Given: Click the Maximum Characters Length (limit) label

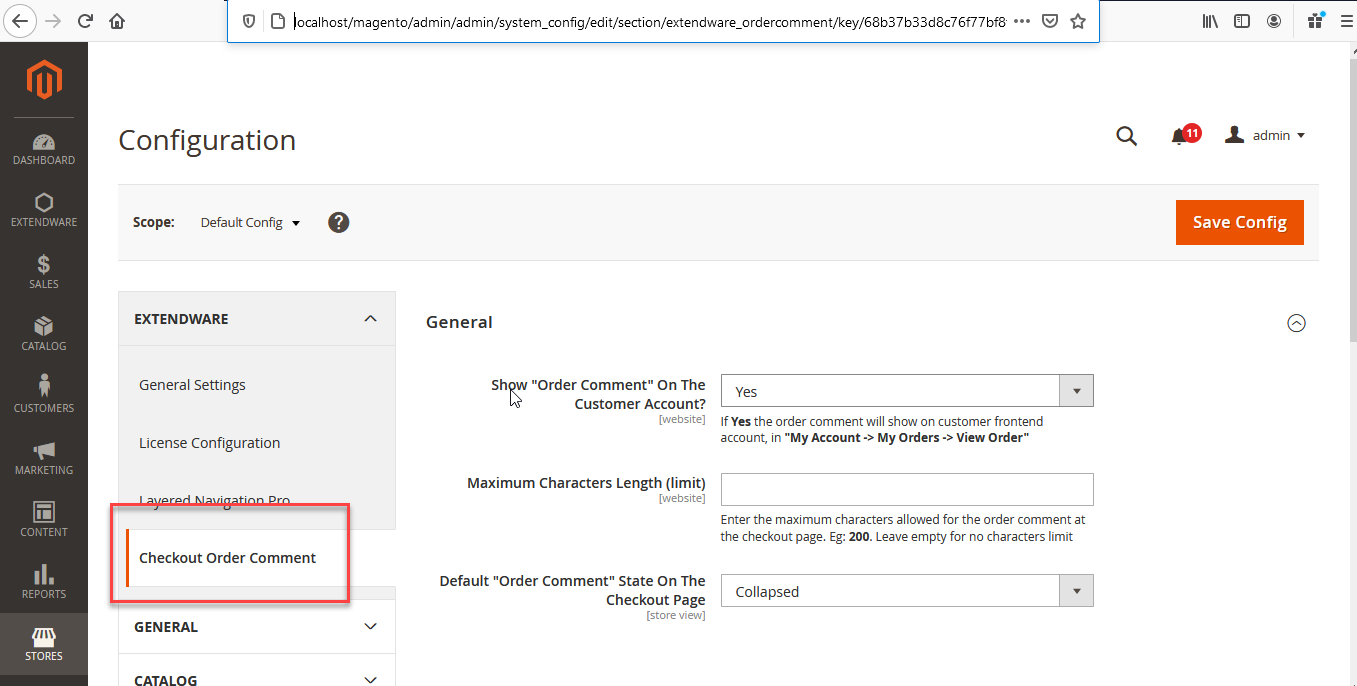Looking at the screenshot, I should tap(586, 483).
